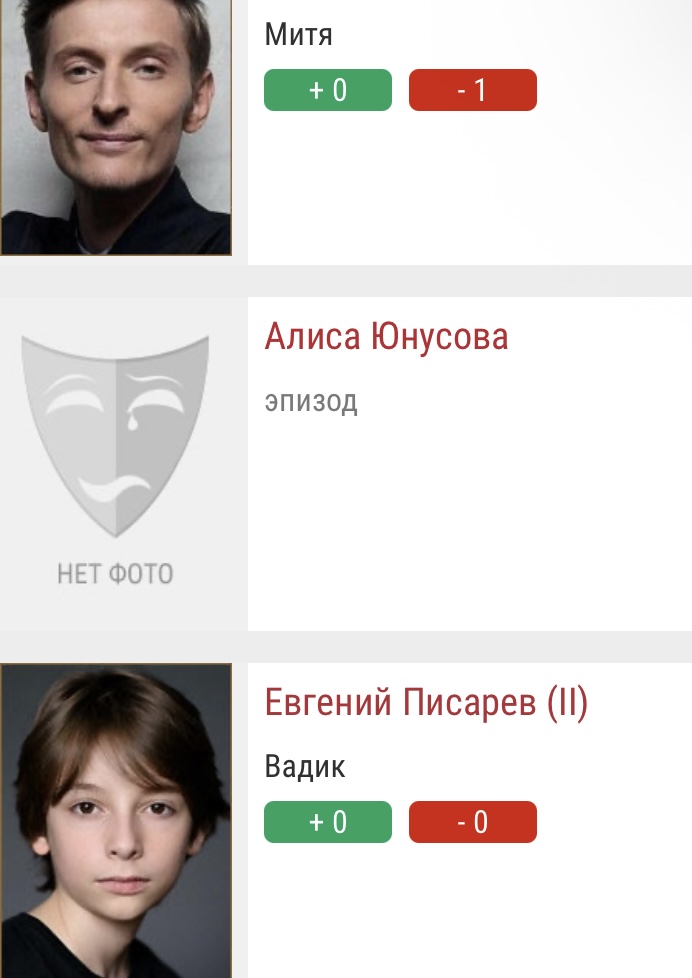This screenshot has width=692, height=978.
Task: Click the theater mask placeholder icon
Action: click(115, 436)
